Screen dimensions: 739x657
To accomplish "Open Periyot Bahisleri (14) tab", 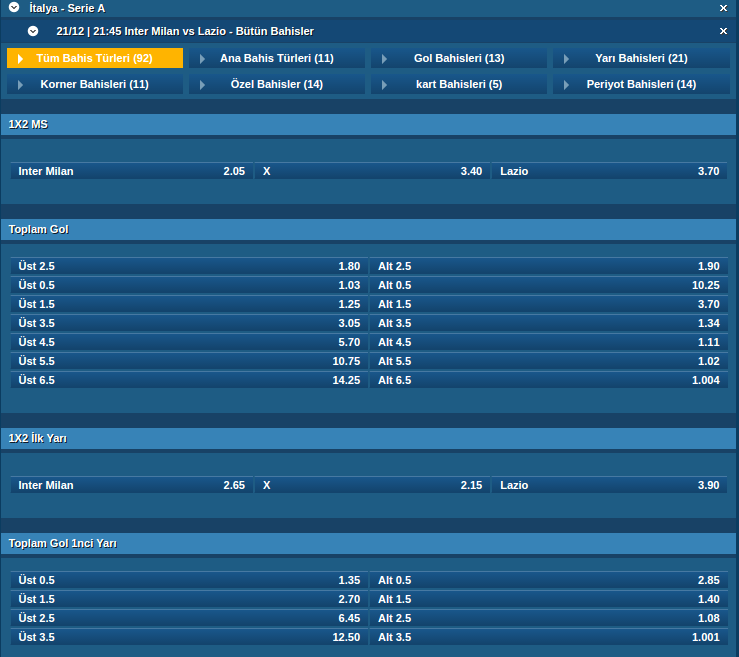I will (641, 84).
